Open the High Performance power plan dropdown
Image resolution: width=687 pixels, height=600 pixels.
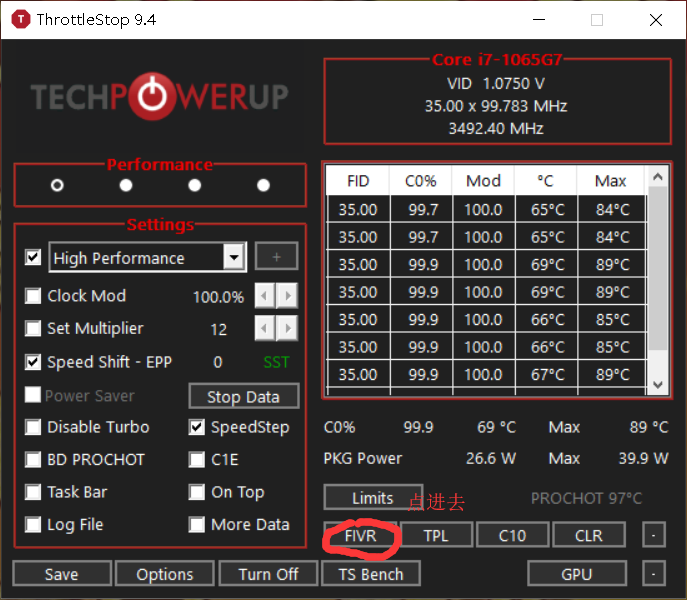(234, 257)
